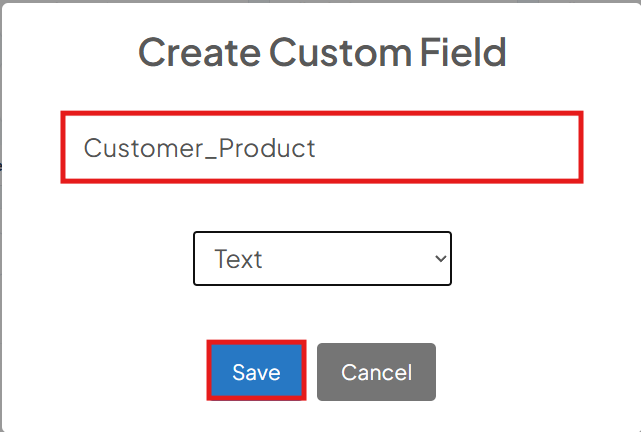This screenshot has width=641, height=432.
Task: Click the Save button
Action: click(x=256, y=370)
